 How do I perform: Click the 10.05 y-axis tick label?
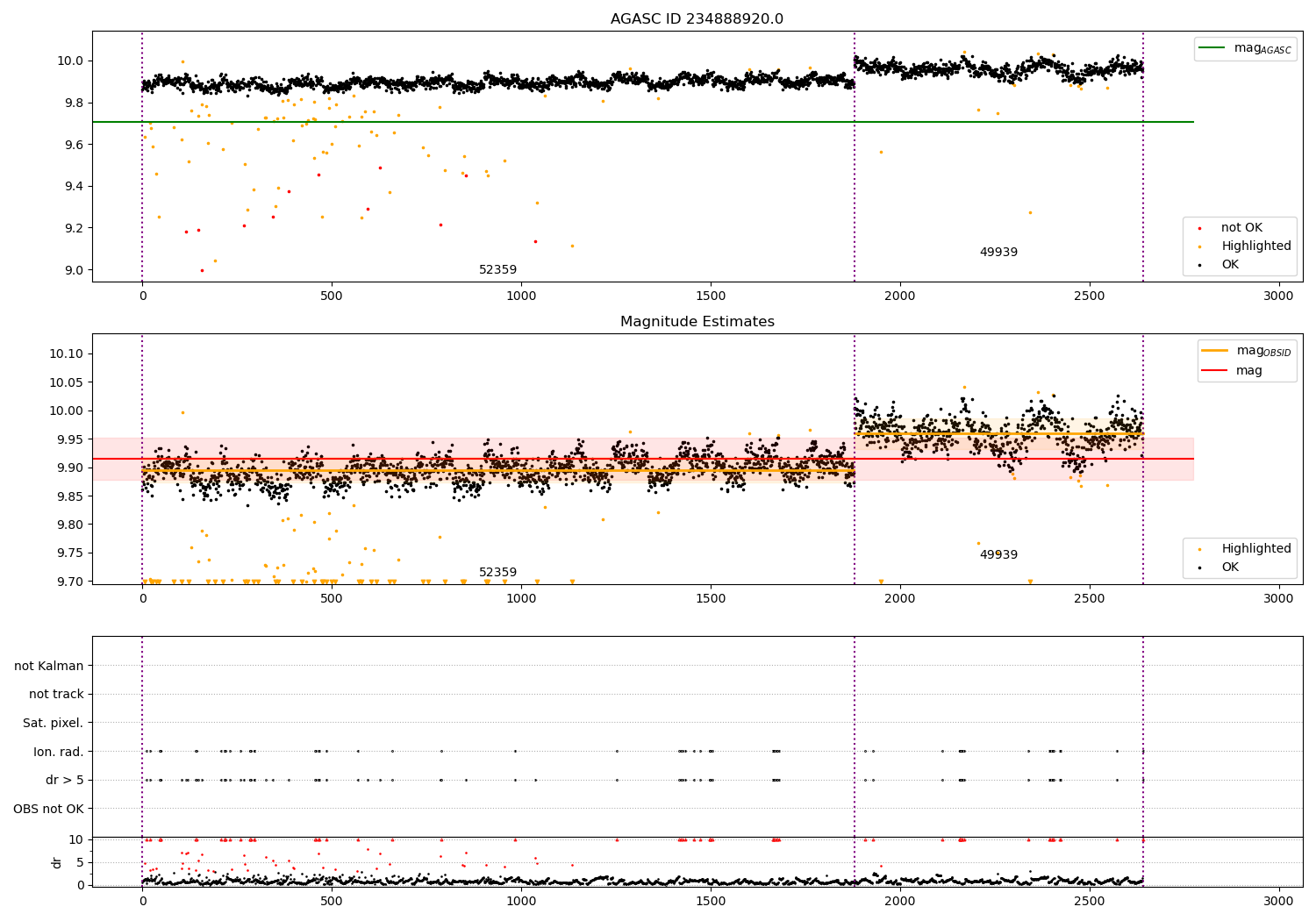tap(67, 382)
